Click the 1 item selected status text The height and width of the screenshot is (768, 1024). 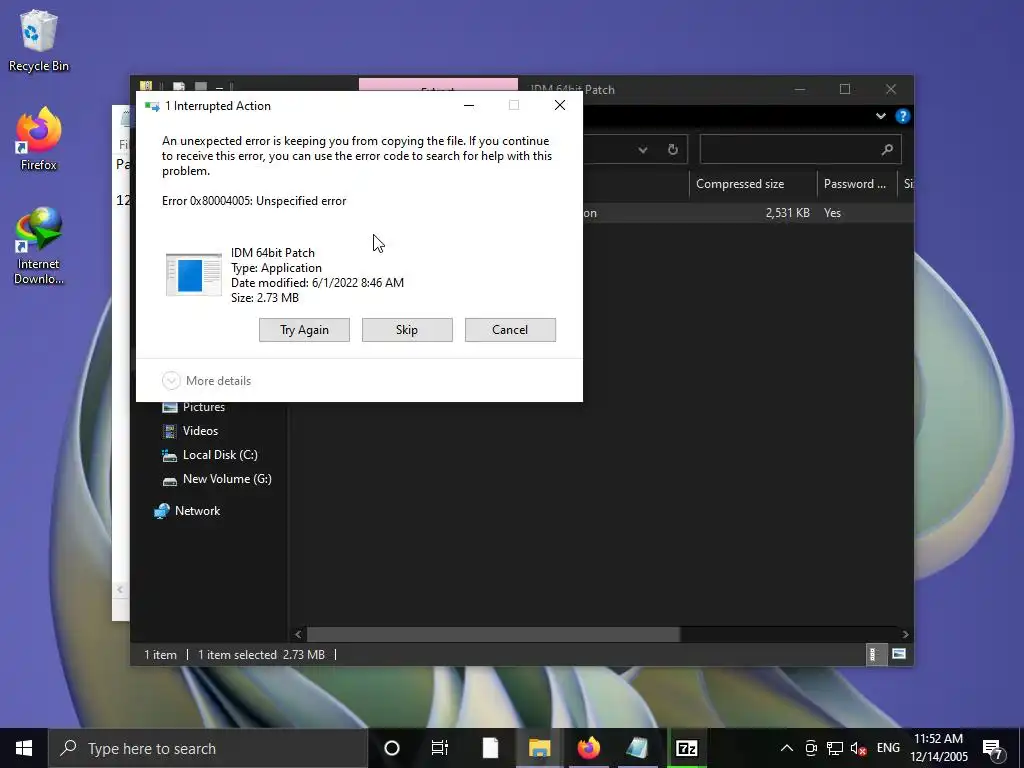click(237, 654)
